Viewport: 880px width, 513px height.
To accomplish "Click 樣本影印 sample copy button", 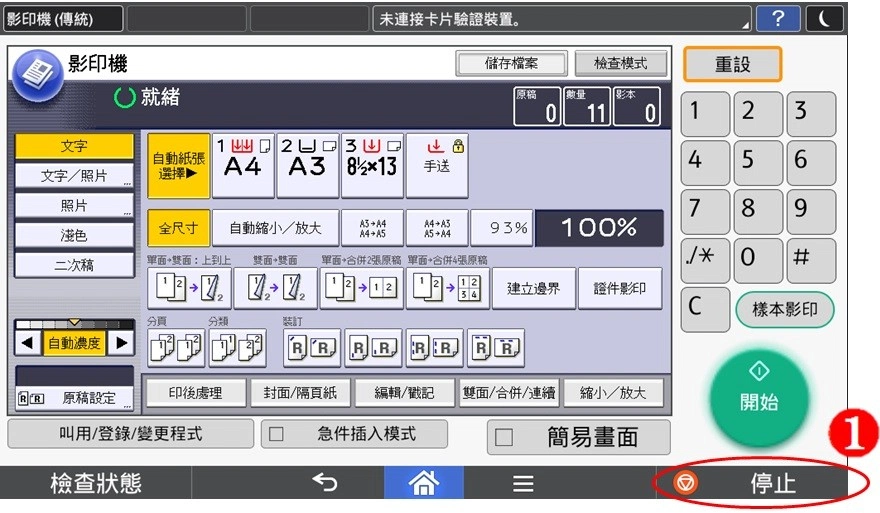I will point(785,309).
